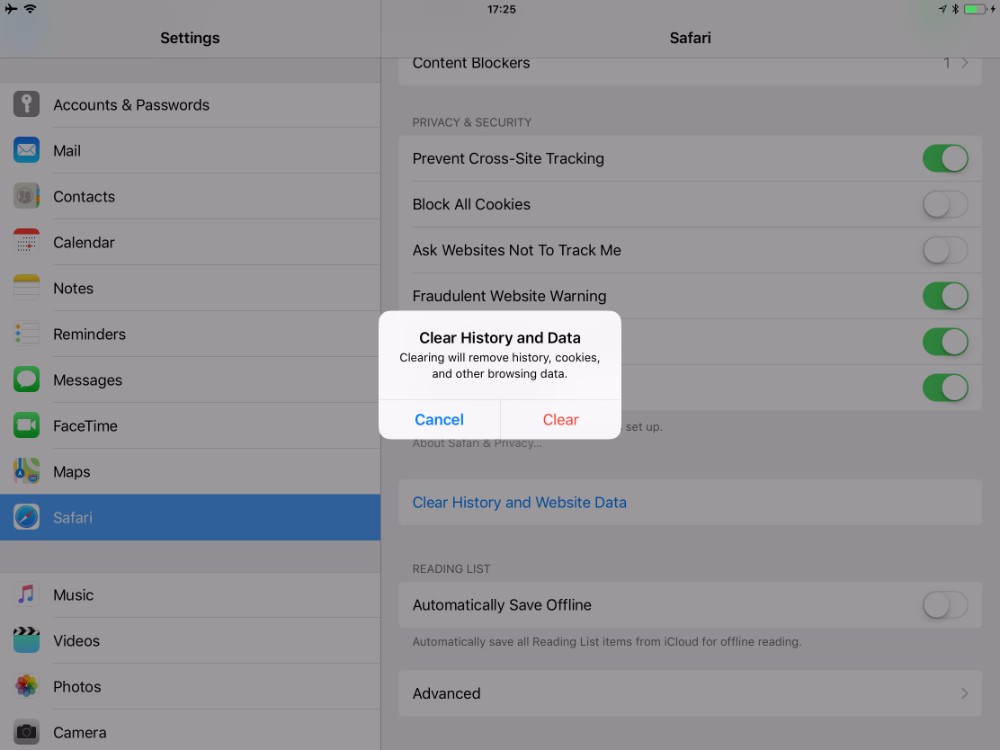Tap the Clear History and Data dialog title
The height and width of the screenshot is (750, 1000).
click(x=500, y=337)
